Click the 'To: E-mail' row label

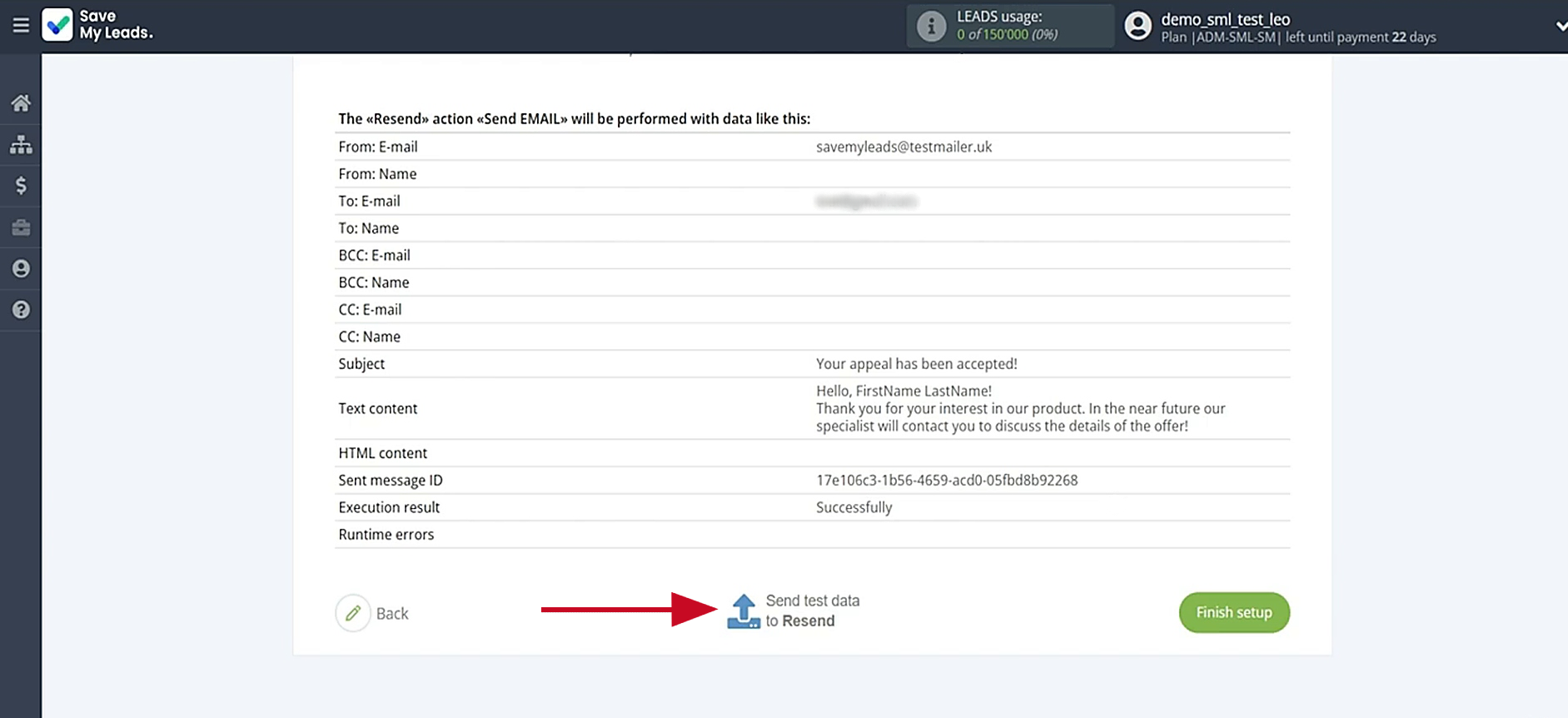[369, 201]
